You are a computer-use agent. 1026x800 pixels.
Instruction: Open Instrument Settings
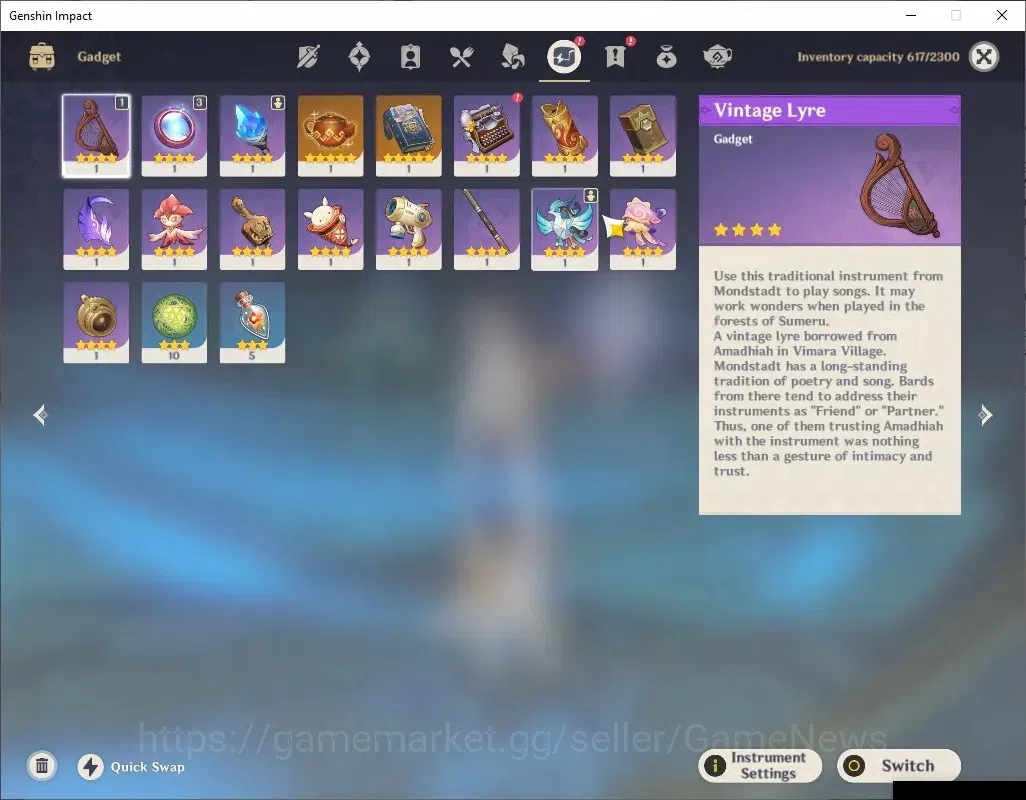coord(760,765)
